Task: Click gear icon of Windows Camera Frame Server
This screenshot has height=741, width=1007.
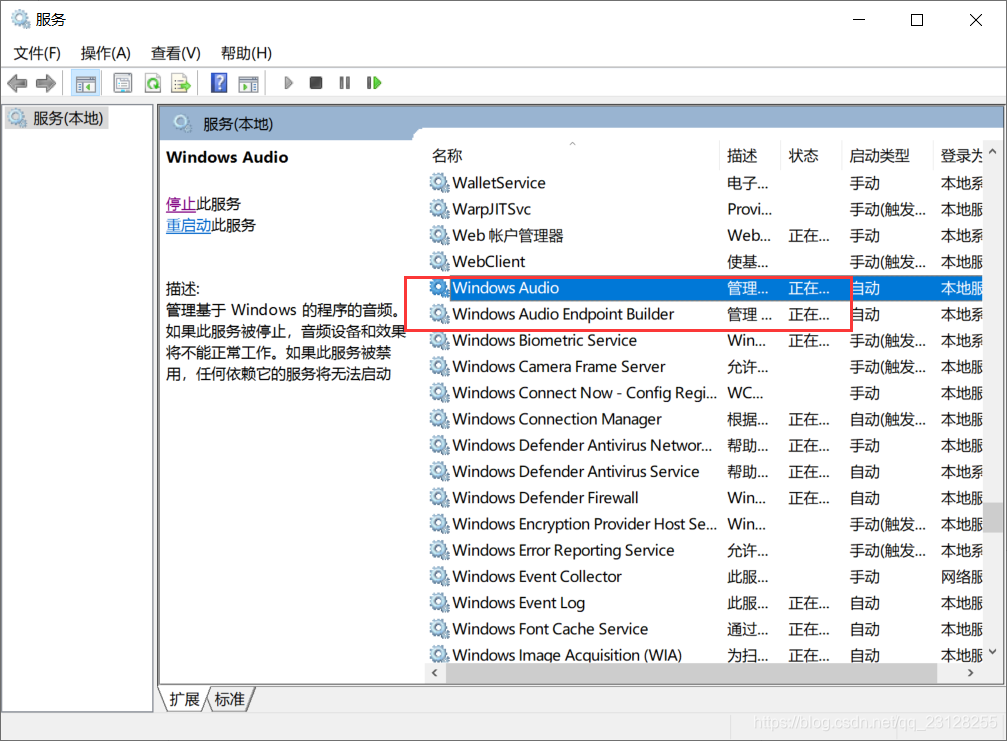Action: coord(439,367)
